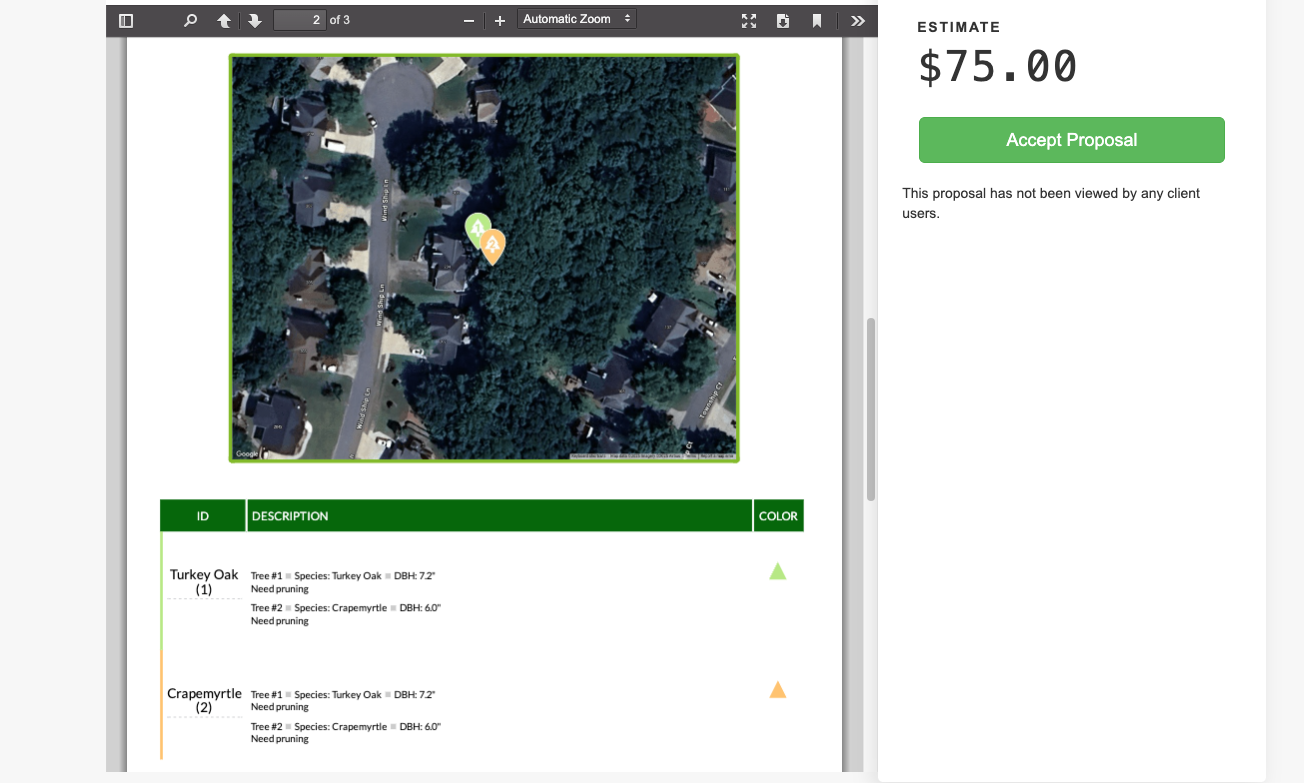This screenshot has width=1304, height=783.
Task: Zoom out with the minus icon
Action: [x=468, y=20]
